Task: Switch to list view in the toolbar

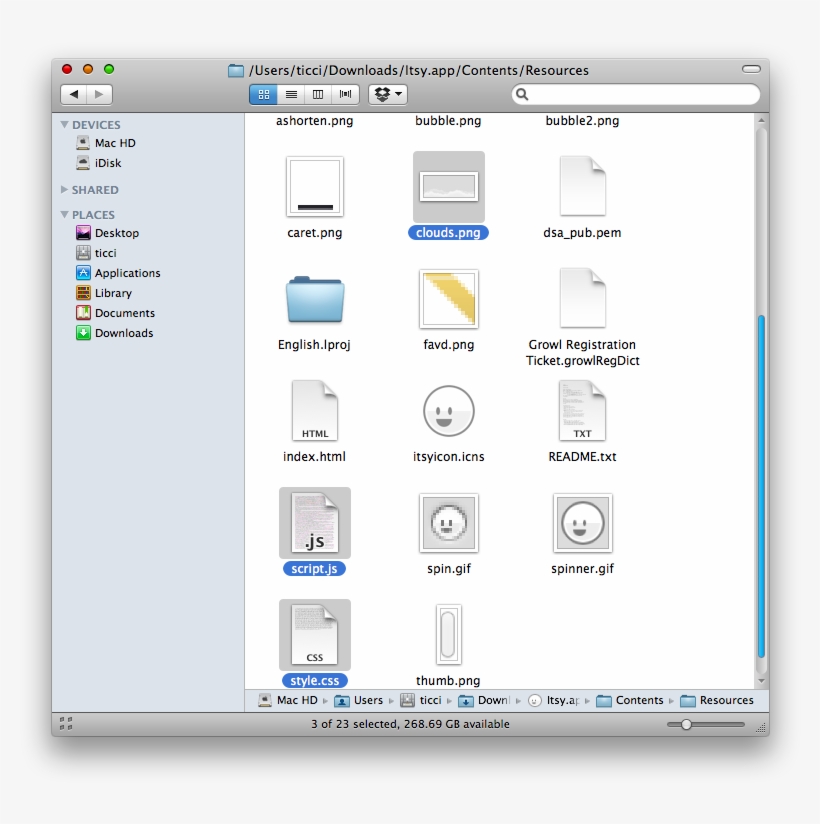Action: coord(290,94)
